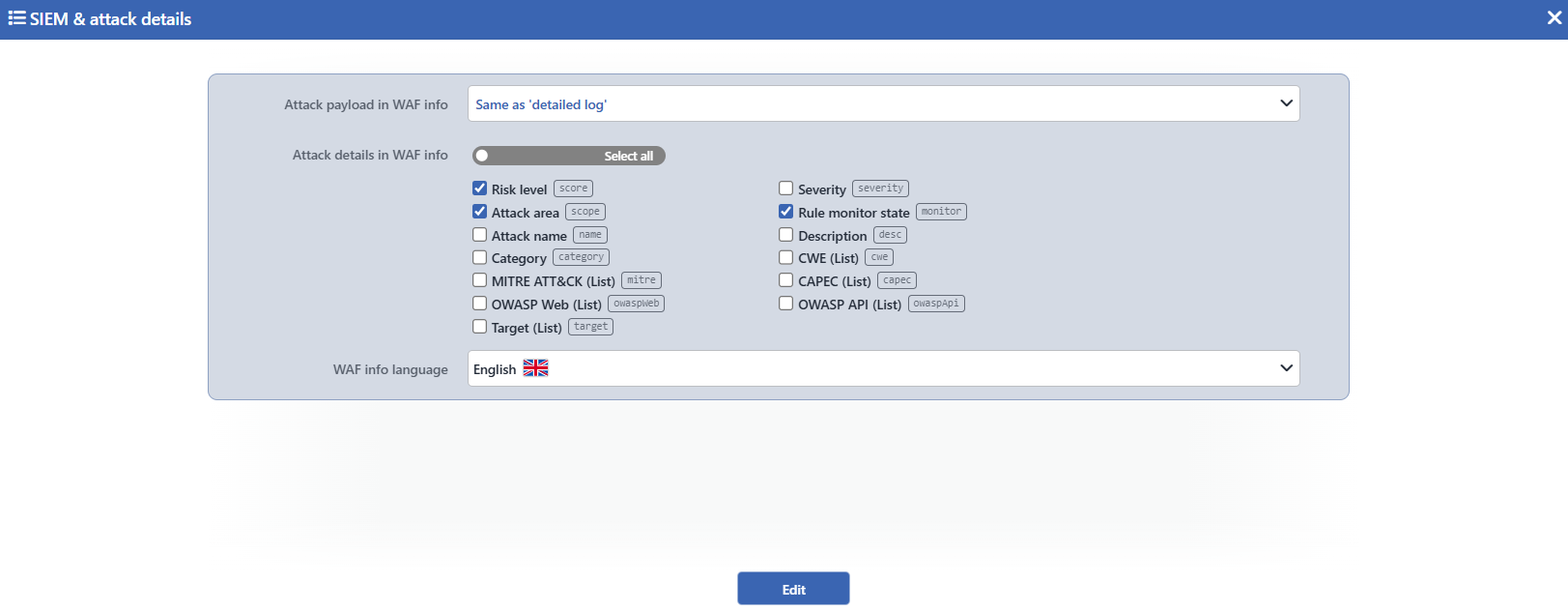
Task: Click the 'score' tag badge
Action: 573,189
